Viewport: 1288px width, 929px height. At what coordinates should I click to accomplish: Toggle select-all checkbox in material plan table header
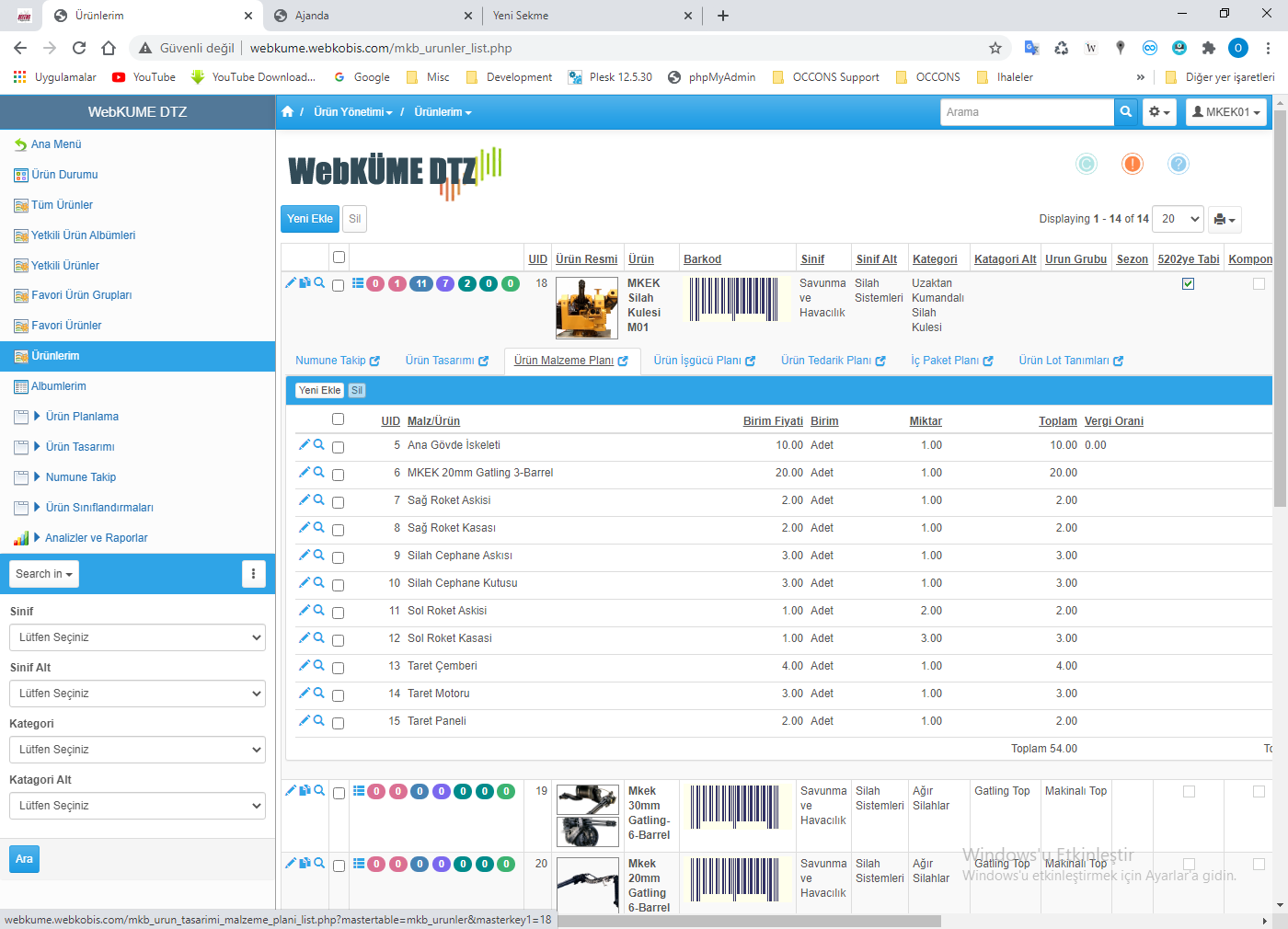[x=338, y=419]
